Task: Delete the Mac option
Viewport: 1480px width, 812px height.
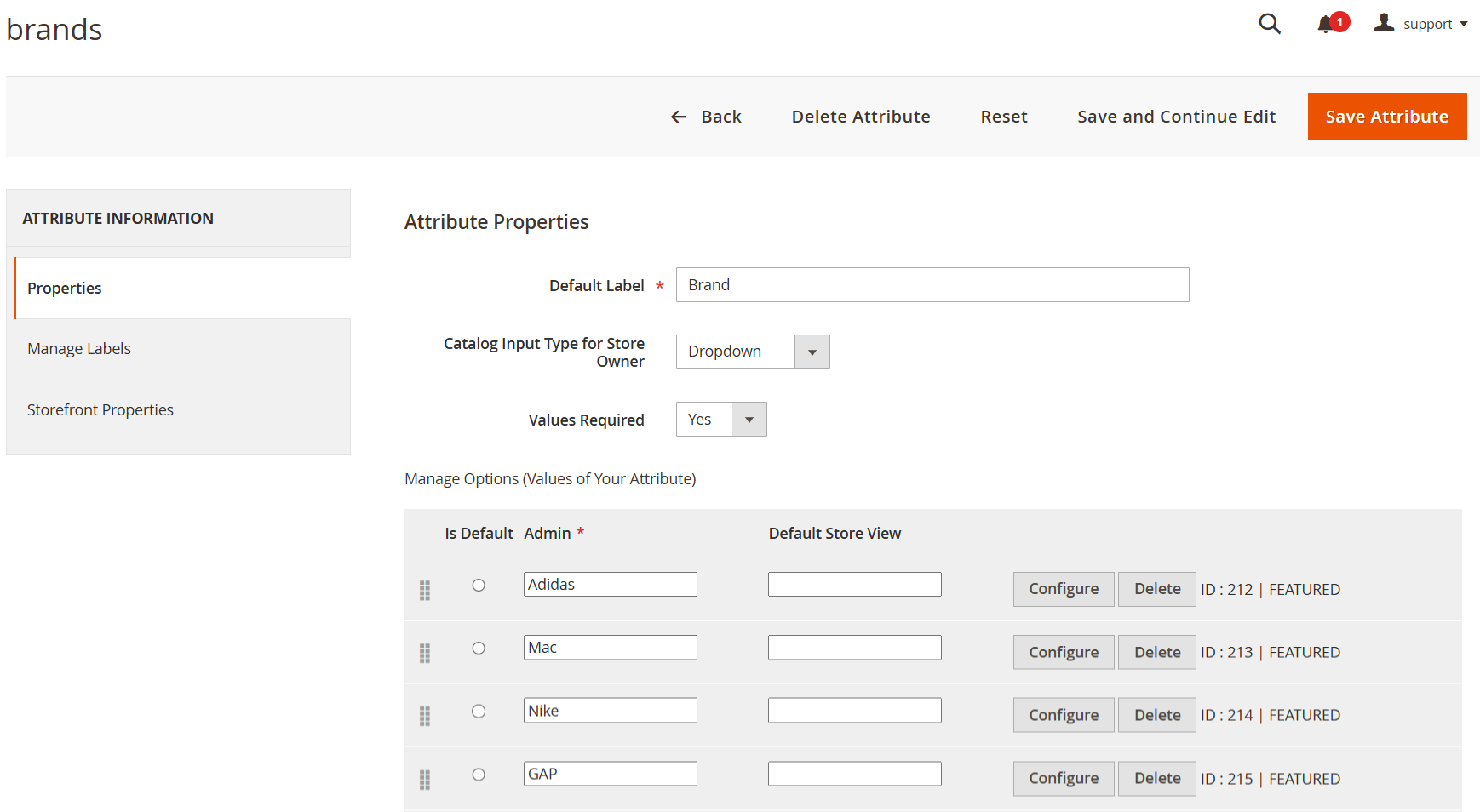Action: coord(1157,652)
